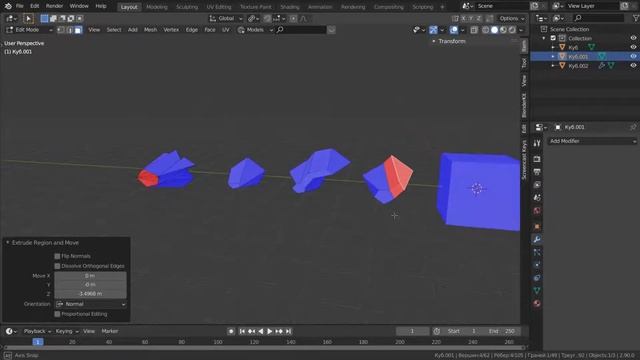The height and width of the screenshot is (360, 640).
Task: Toggle Proportional Editing checkbox in operator panel
Action: point(57,314)
